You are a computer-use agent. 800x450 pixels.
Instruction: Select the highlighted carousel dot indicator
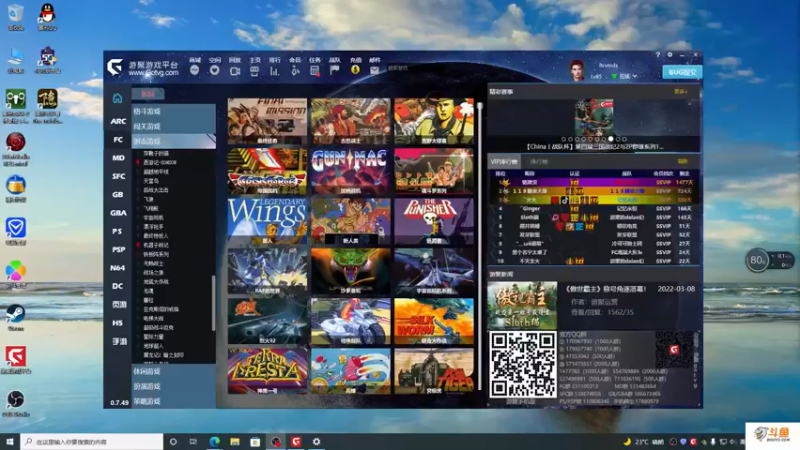click(x=611, y=139)
